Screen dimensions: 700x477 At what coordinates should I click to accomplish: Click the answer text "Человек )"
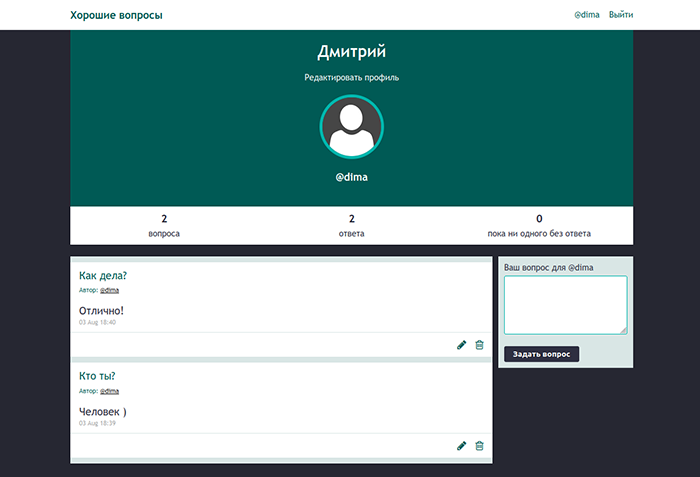(x=103, y=411)
